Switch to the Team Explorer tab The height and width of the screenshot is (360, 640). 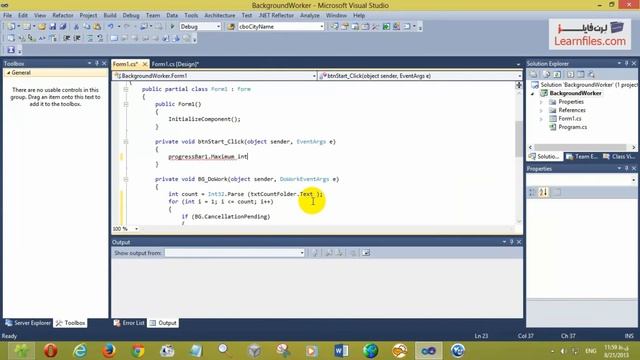coord(582,156)
